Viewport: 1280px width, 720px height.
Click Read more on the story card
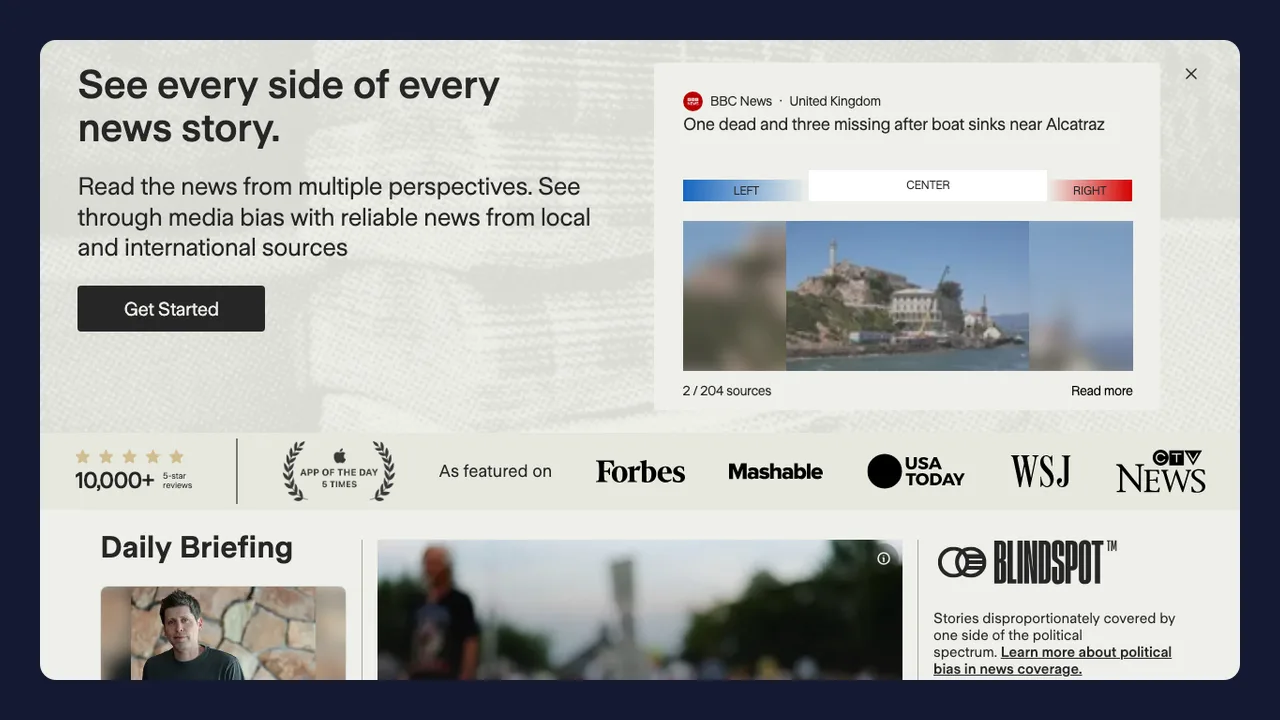[1102, 391]
